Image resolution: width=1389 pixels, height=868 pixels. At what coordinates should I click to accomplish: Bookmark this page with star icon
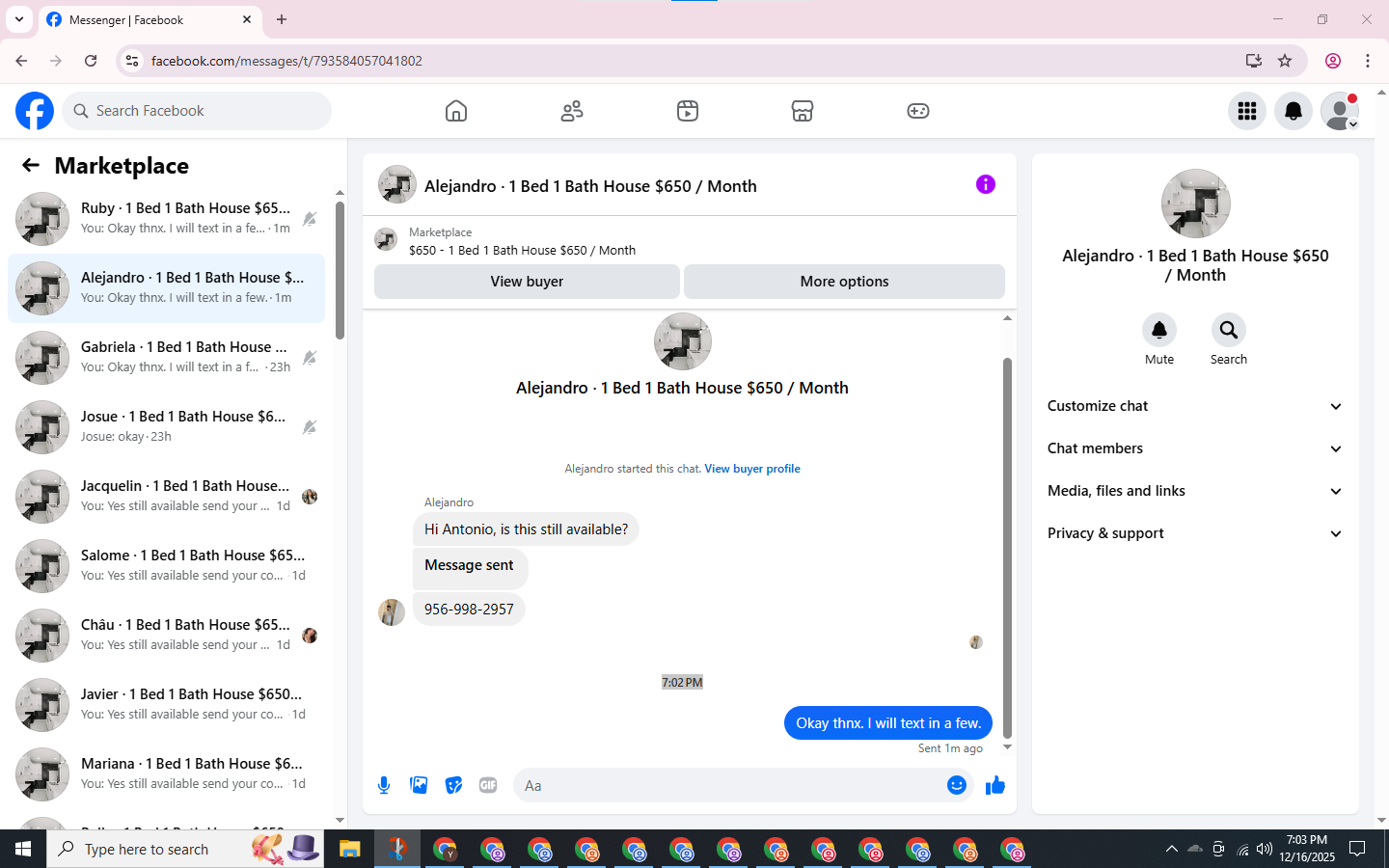(x=1285, y=61)
